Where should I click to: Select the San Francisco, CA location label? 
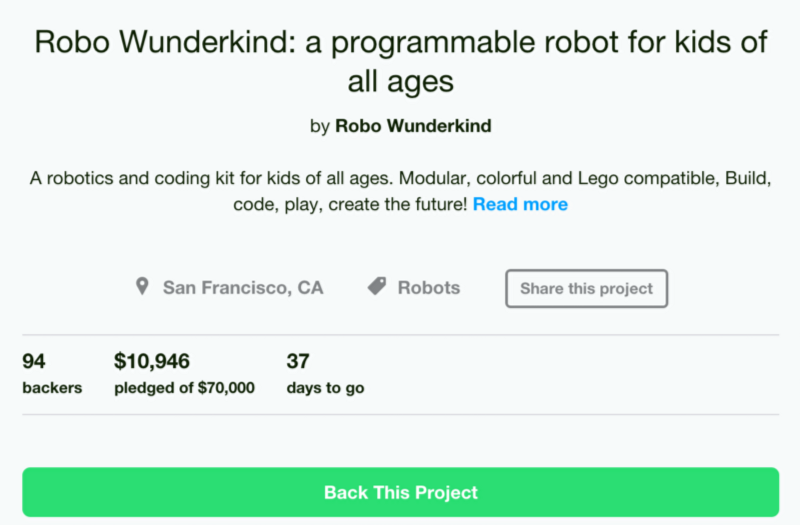[x=243, y=288]
